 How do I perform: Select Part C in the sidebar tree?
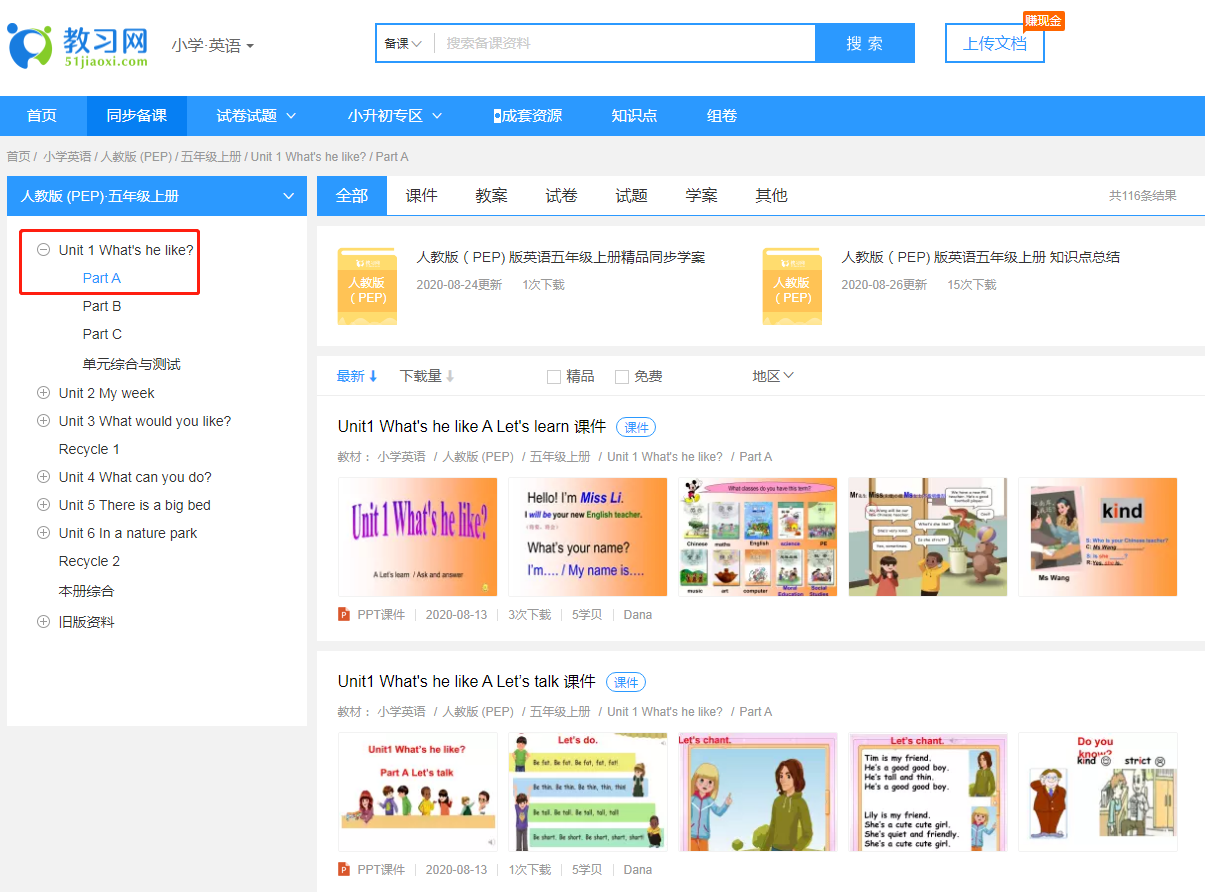click(102, 334)
